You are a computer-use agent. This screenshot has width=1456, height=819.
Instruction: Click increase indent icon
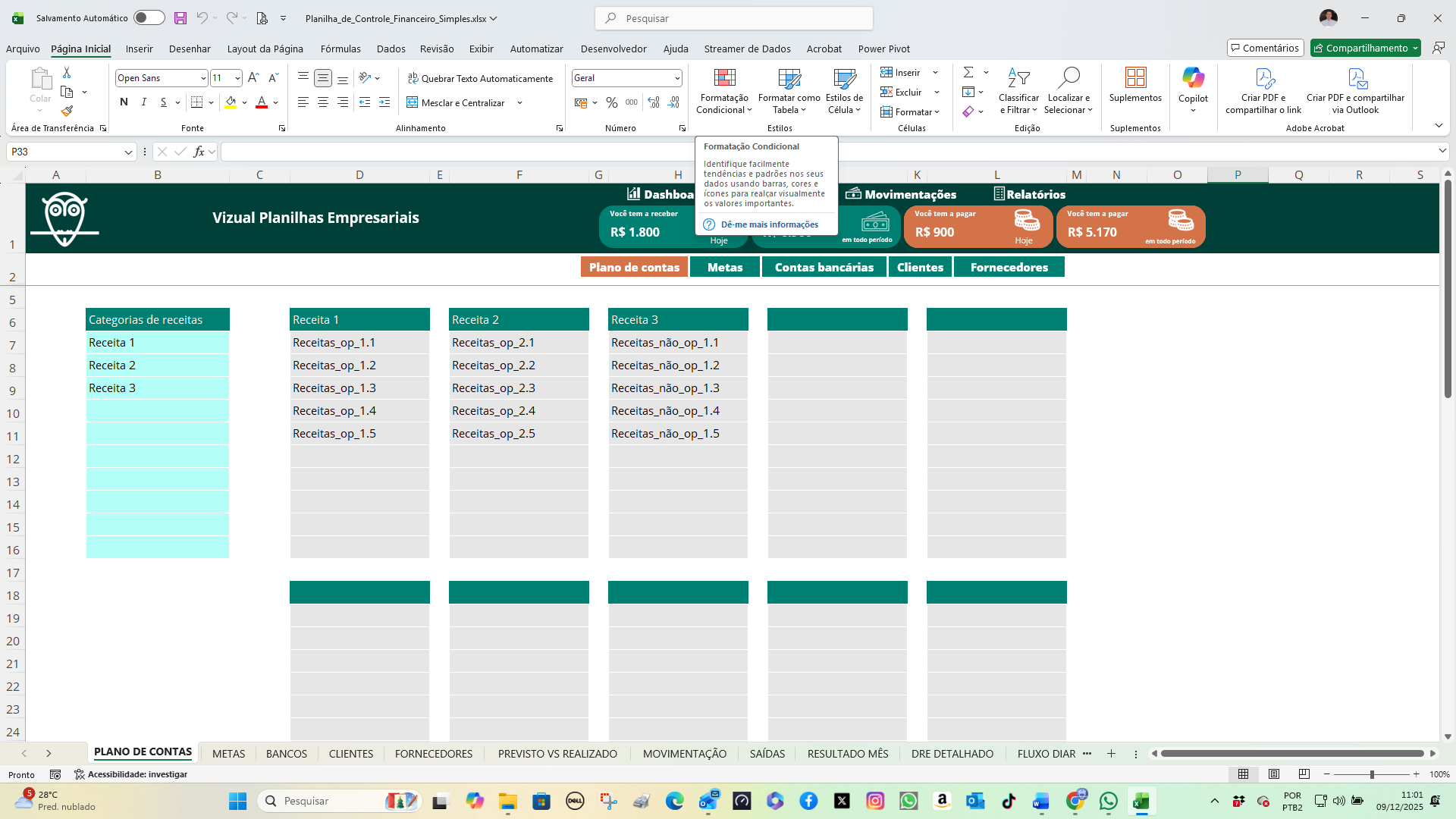384,102
